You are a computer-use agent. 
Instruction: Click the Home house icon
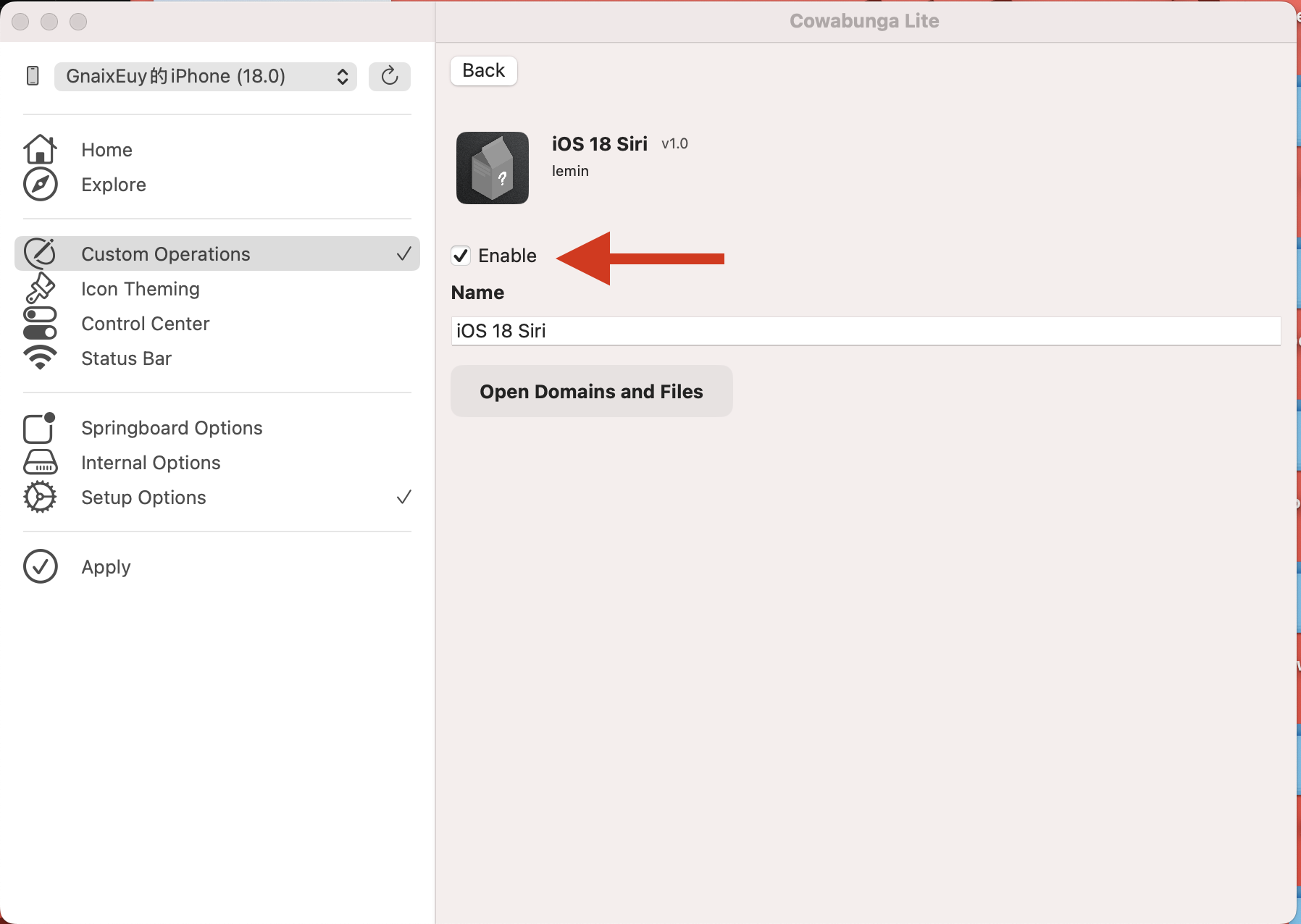pos(40,149)
